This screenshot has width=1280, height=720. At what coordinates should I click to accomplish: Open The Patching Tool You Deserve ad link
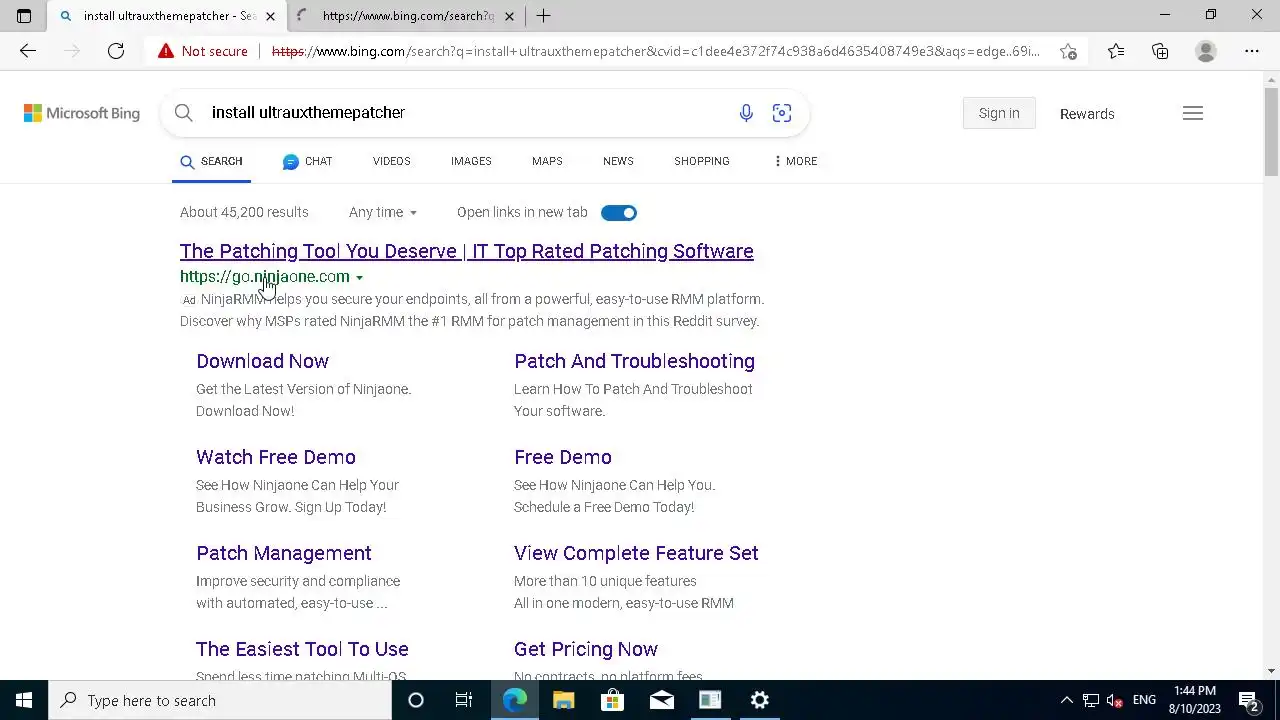pyautogui.click(x=467, y=251)
